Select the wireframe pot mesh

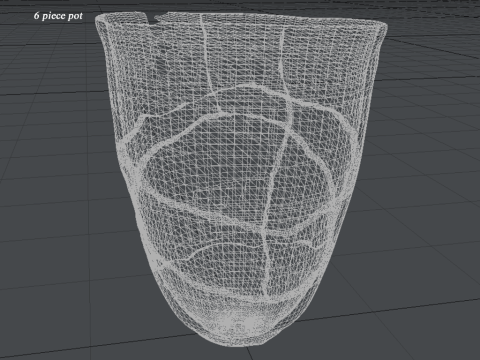pos(241,179)
